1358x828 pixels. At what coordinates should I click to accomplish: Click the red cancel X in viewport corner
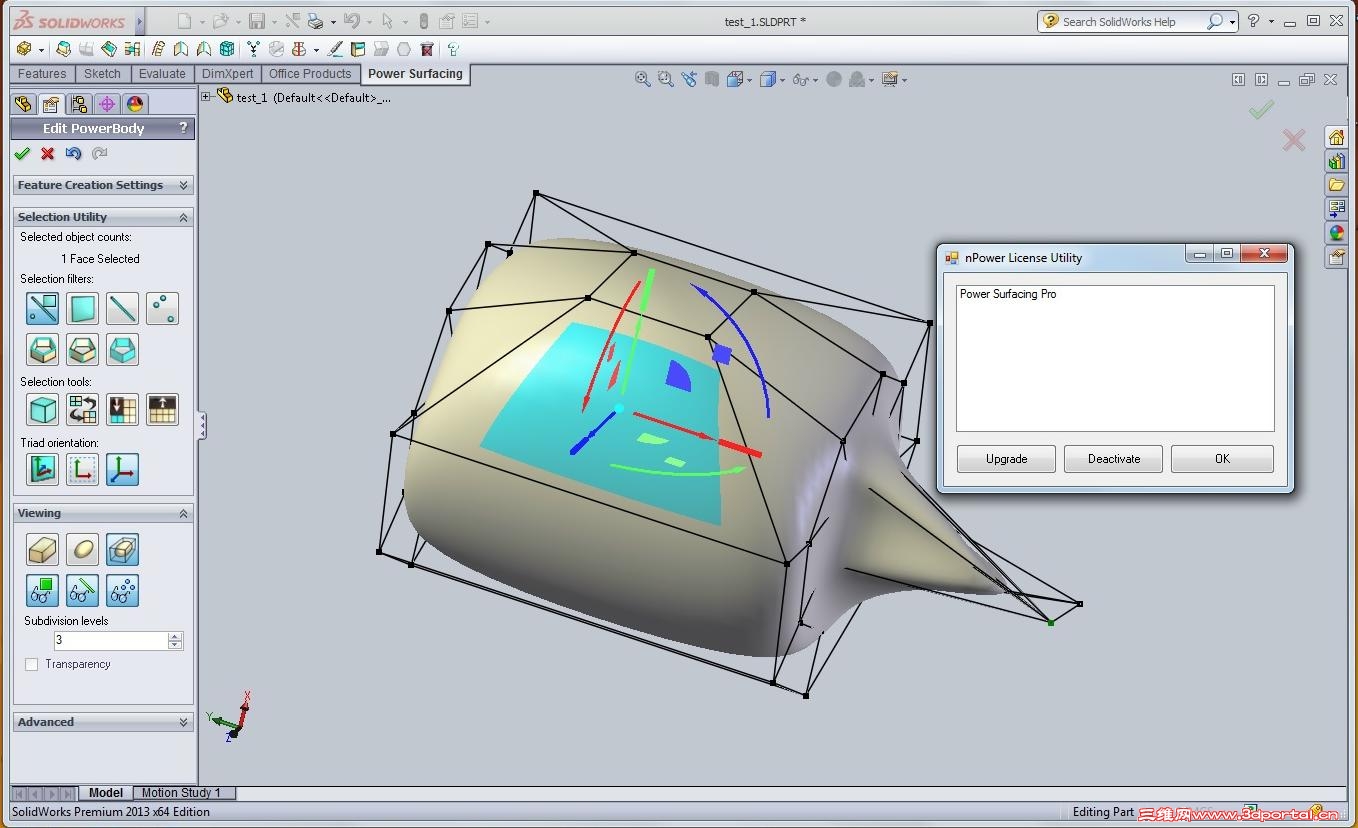[1294, 140]
